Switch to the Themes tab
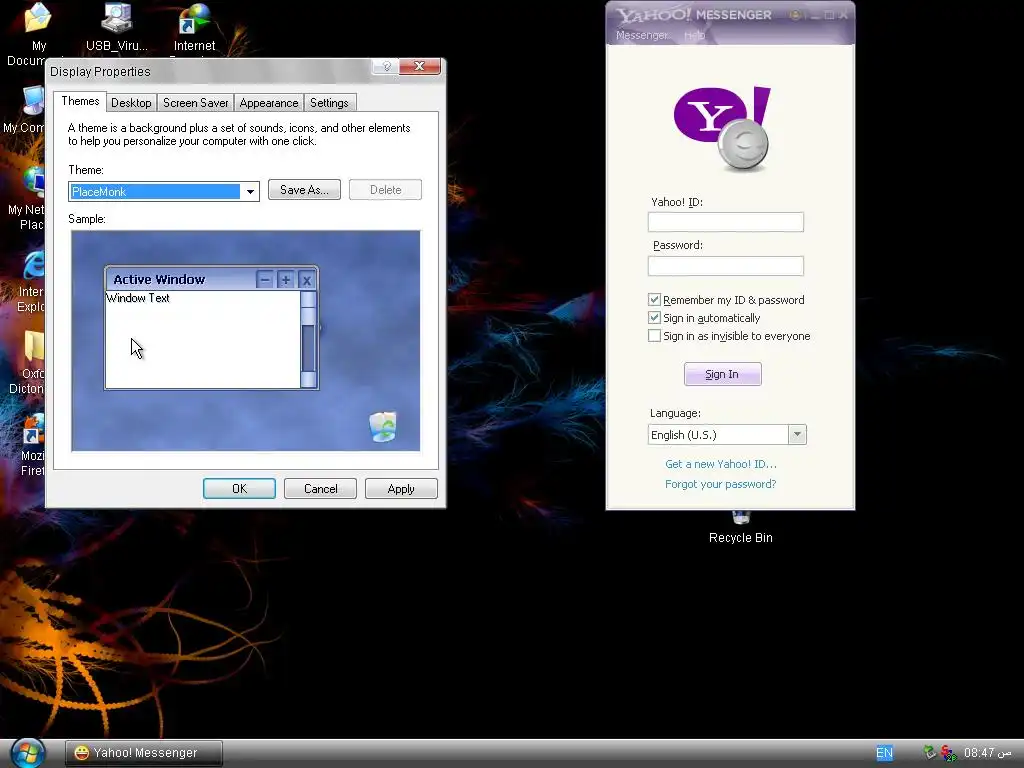This screenshot has width=1024, height=768. pos(80,101)
